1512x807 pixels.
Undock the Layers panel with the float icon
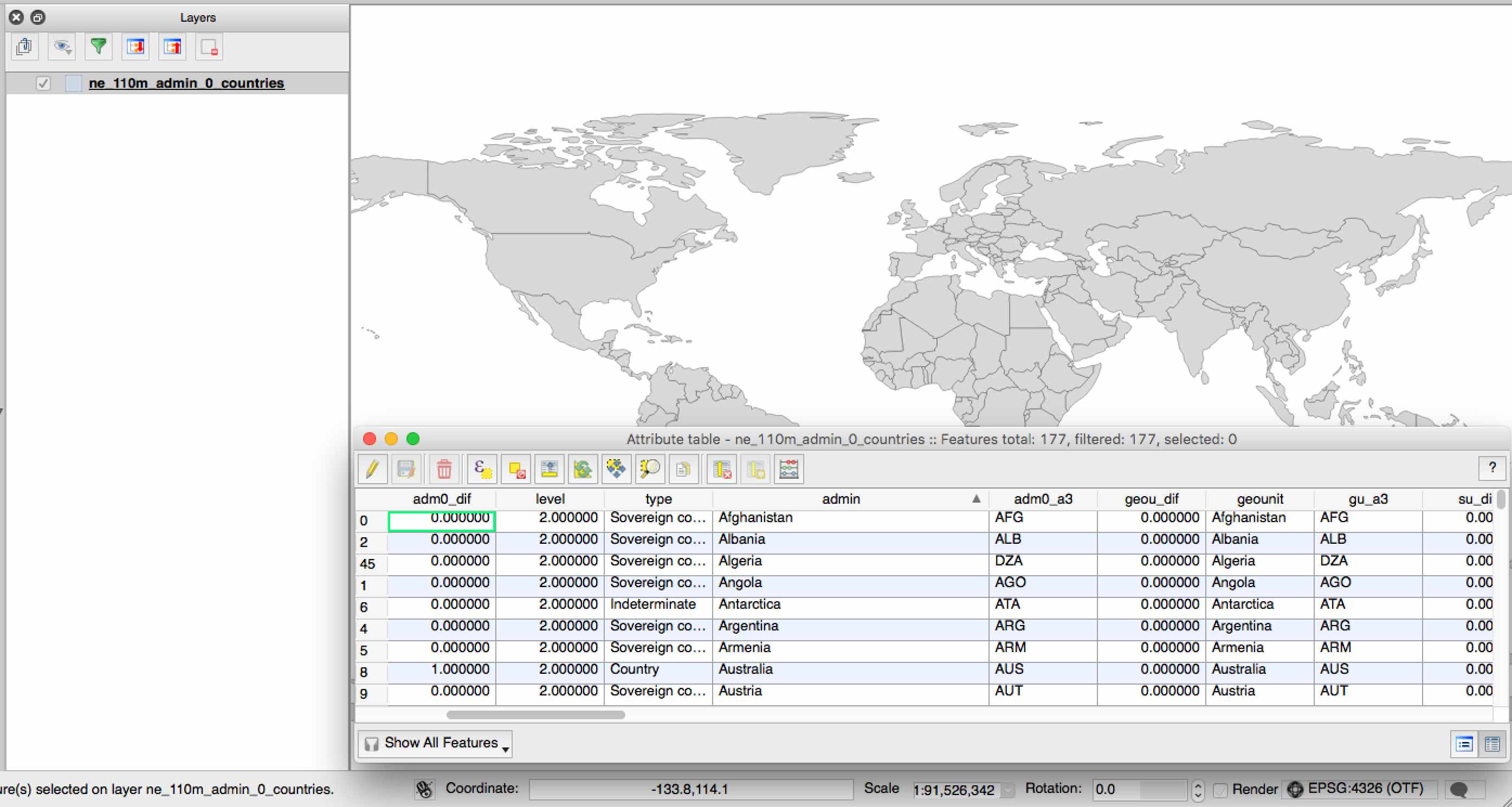coord(37,17)
